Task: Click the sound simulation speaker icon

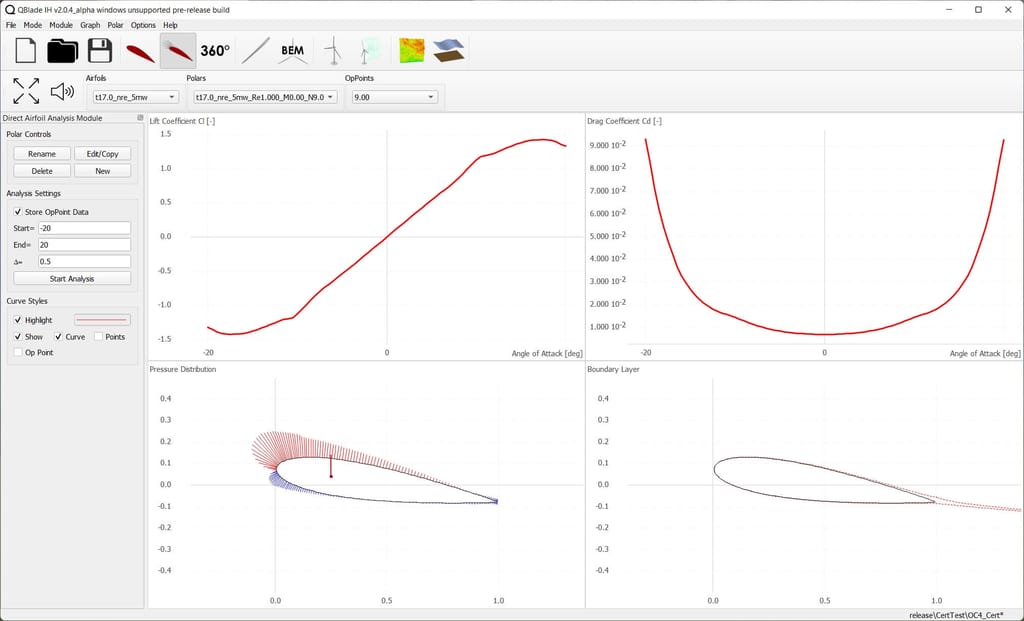Action: point(63,90)
